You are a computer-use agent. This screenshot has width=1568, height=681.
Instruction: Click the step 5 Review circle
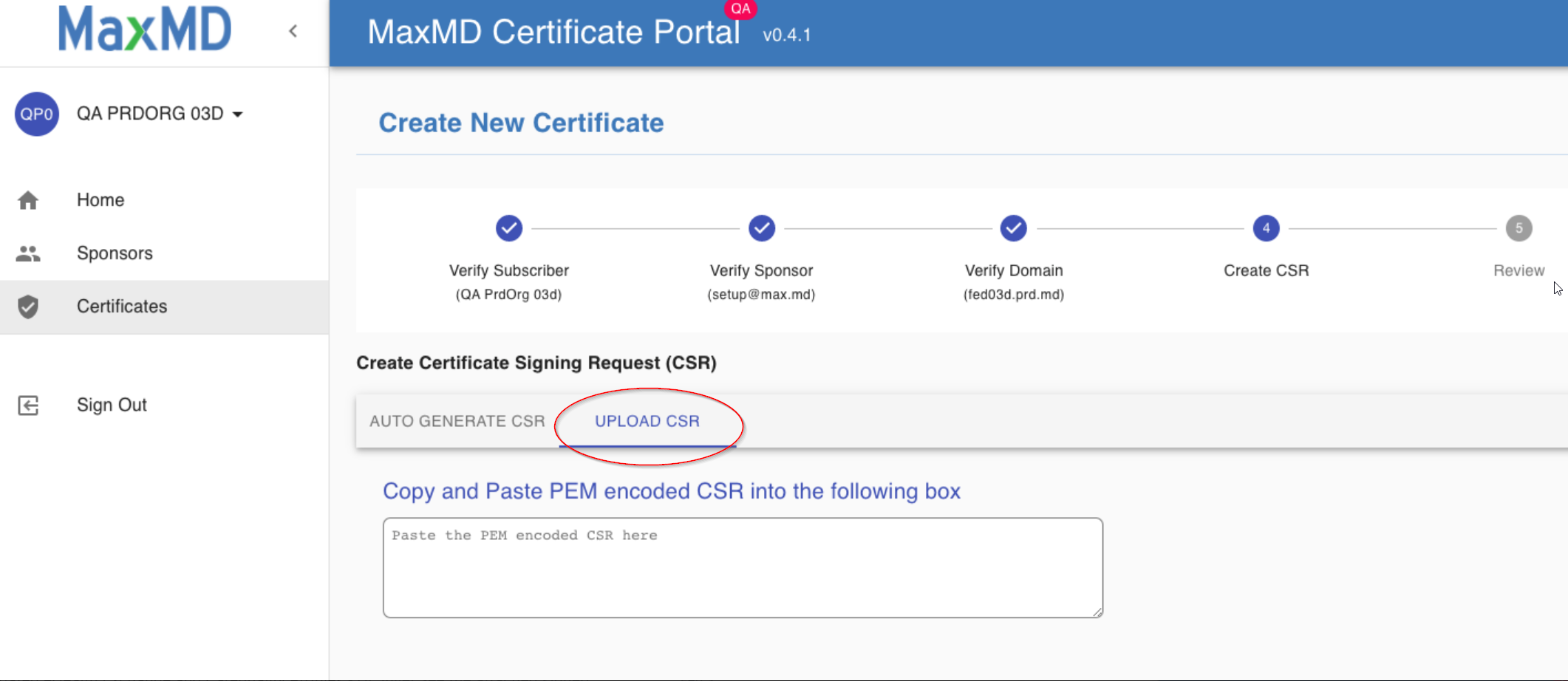[x=1519, y=228]
